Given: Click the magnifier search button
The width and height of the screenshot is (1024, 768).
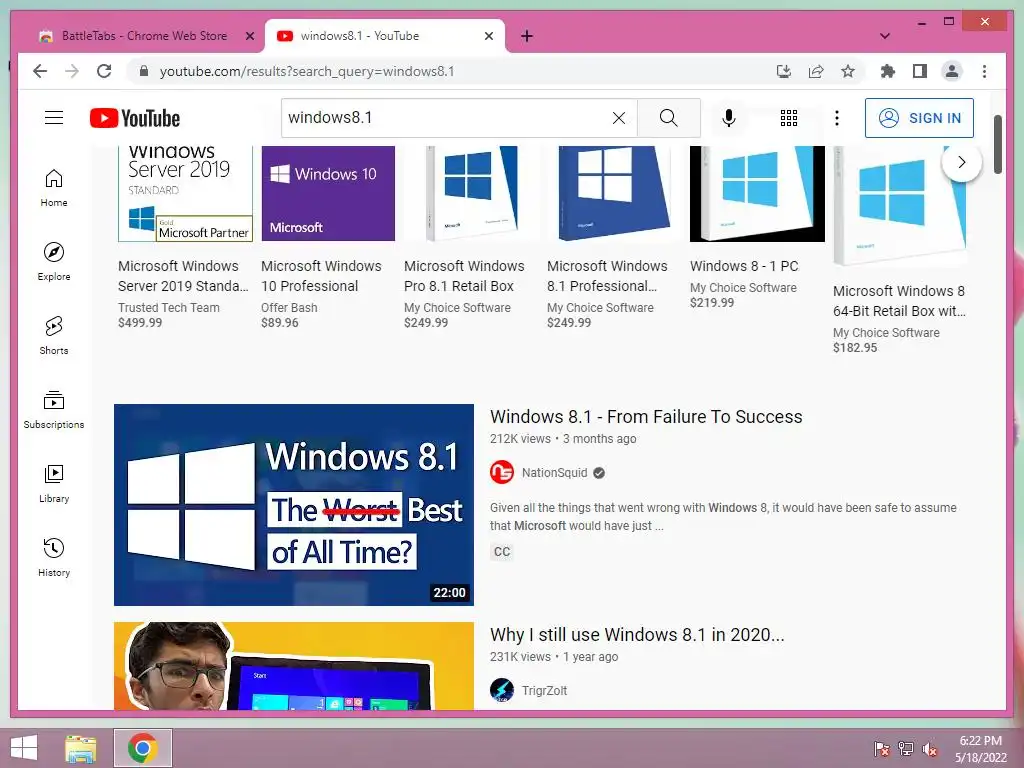Looking at the screenshot, I should [x=668, y=118].
